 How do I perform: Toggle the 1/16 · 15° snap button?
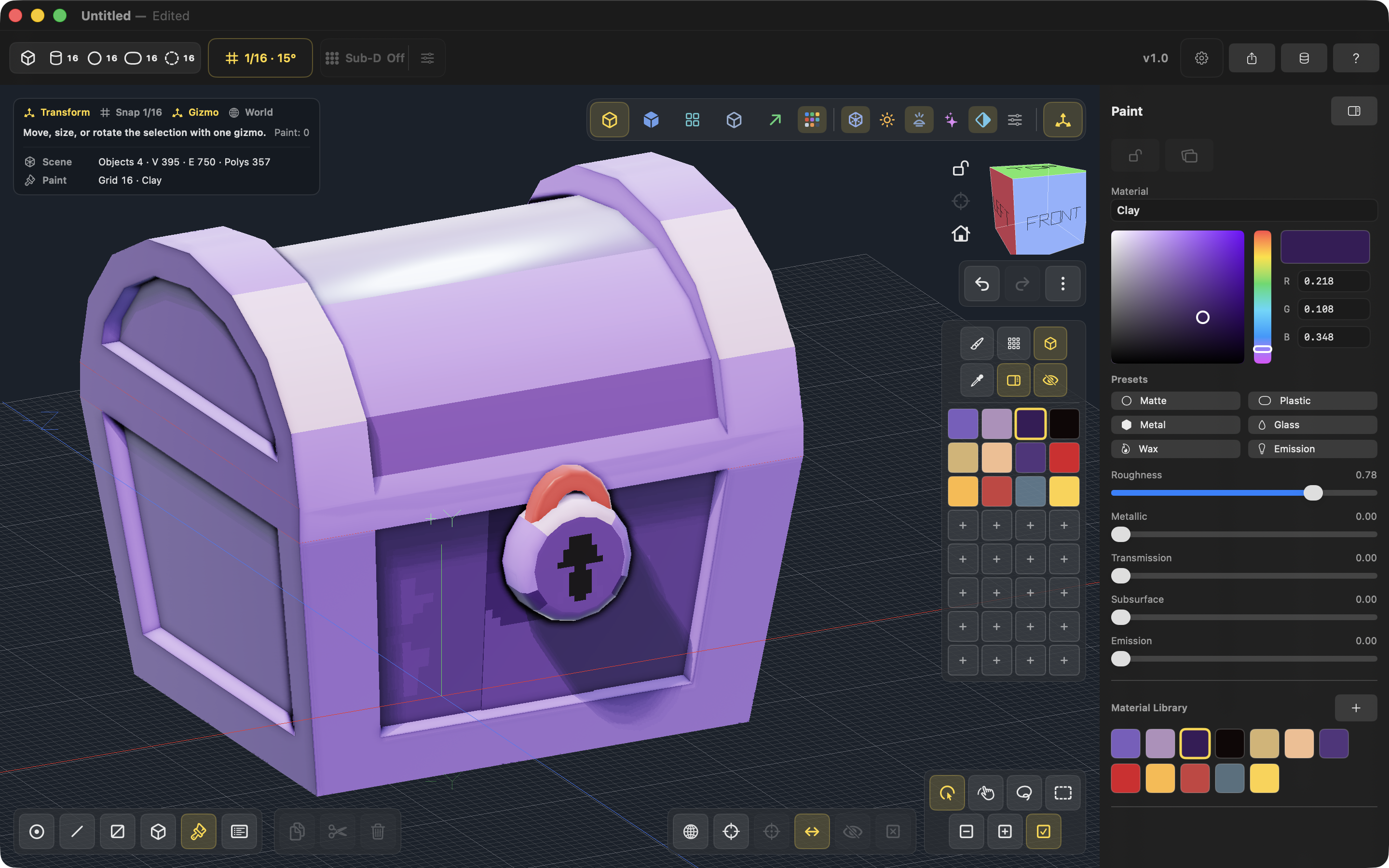point(260,58)
